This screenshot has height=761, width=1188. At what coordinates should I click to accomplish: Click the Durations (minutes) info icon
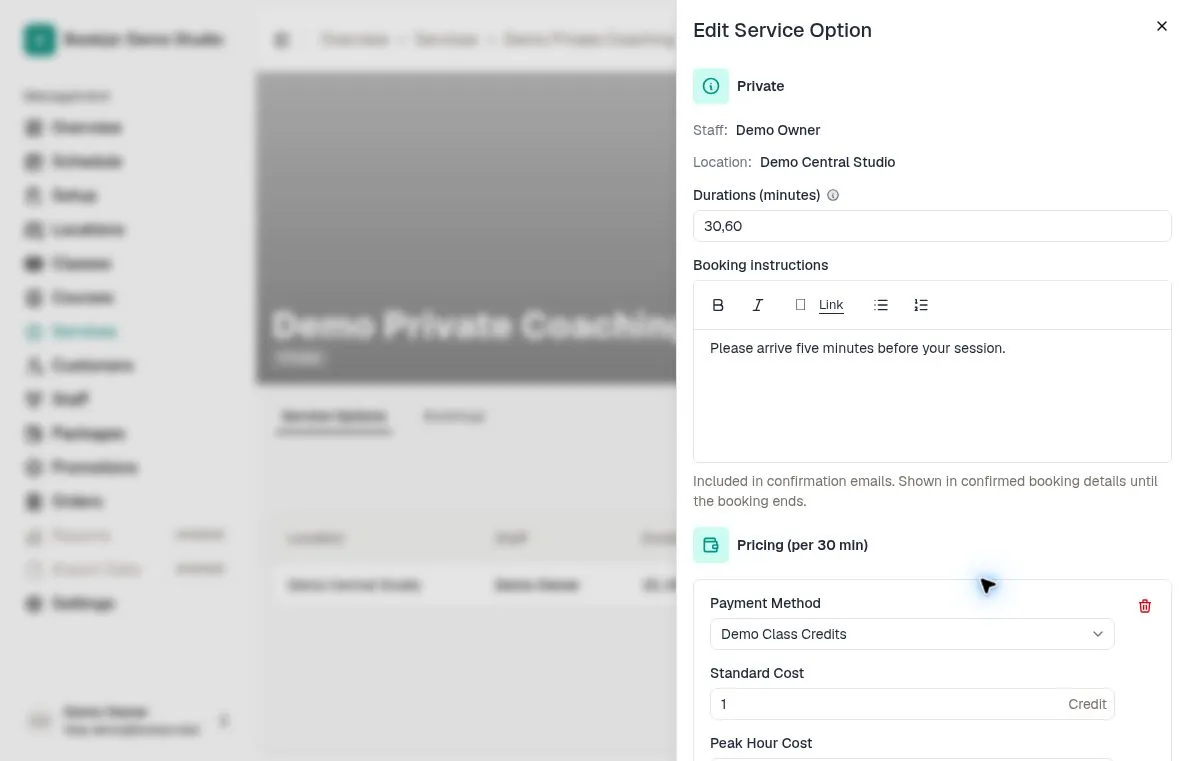click(833, 196)
